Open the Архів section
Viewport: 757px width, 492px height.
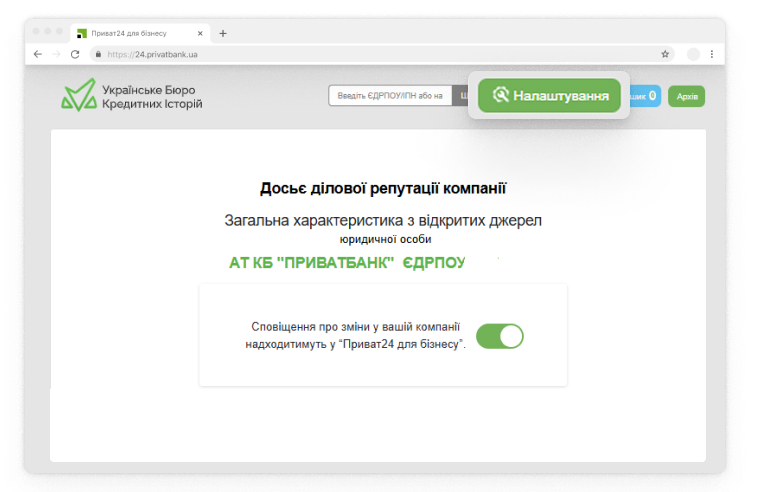coord(686,96)
